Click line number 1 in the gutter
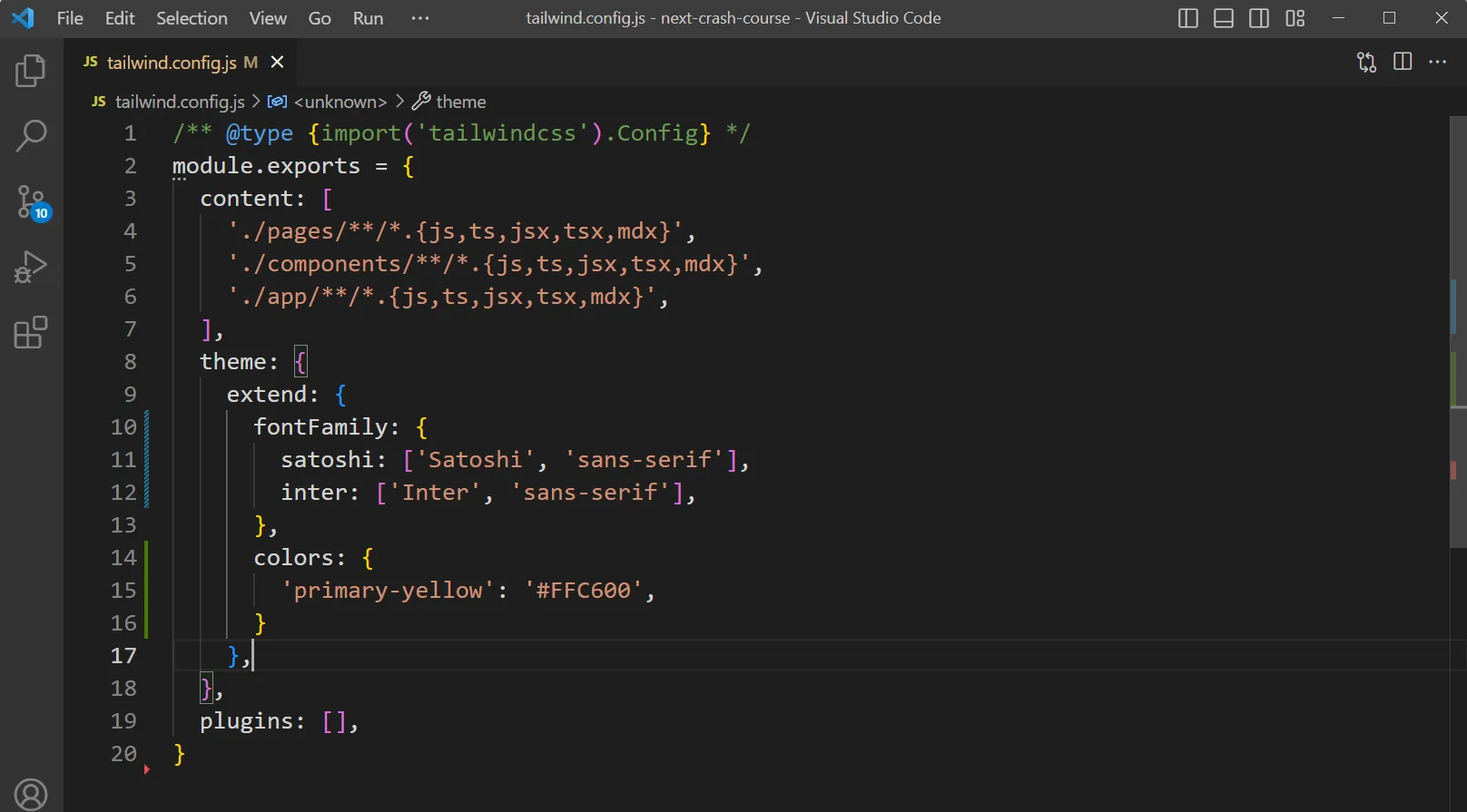 pyautogui.click(x=130, y=133)
